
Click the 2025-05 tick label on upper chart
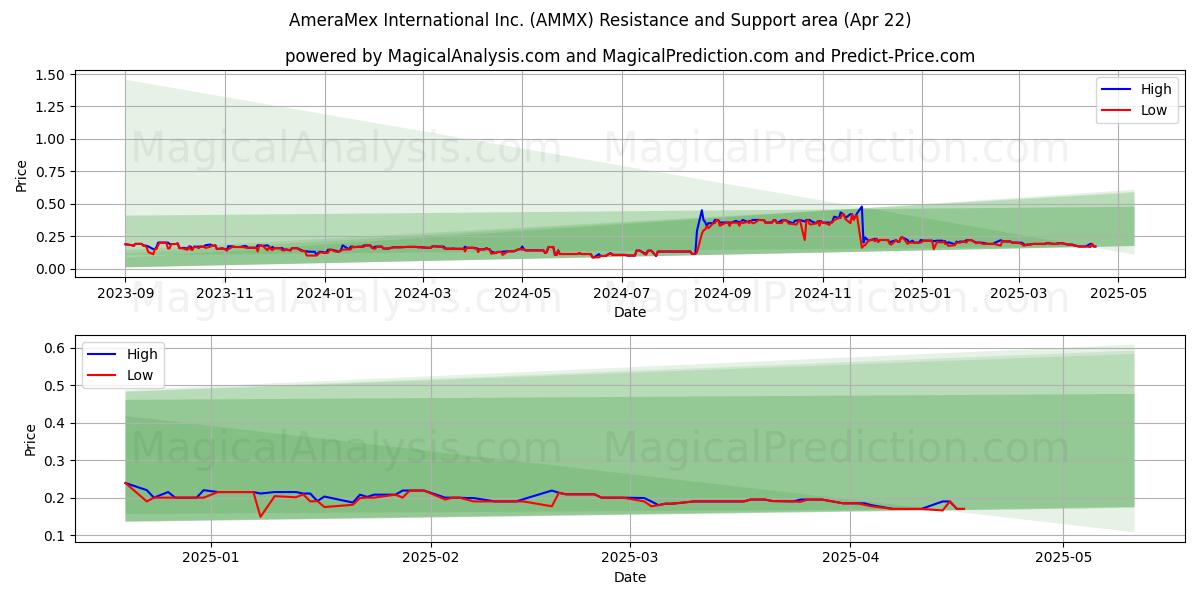click(1120, 293)
